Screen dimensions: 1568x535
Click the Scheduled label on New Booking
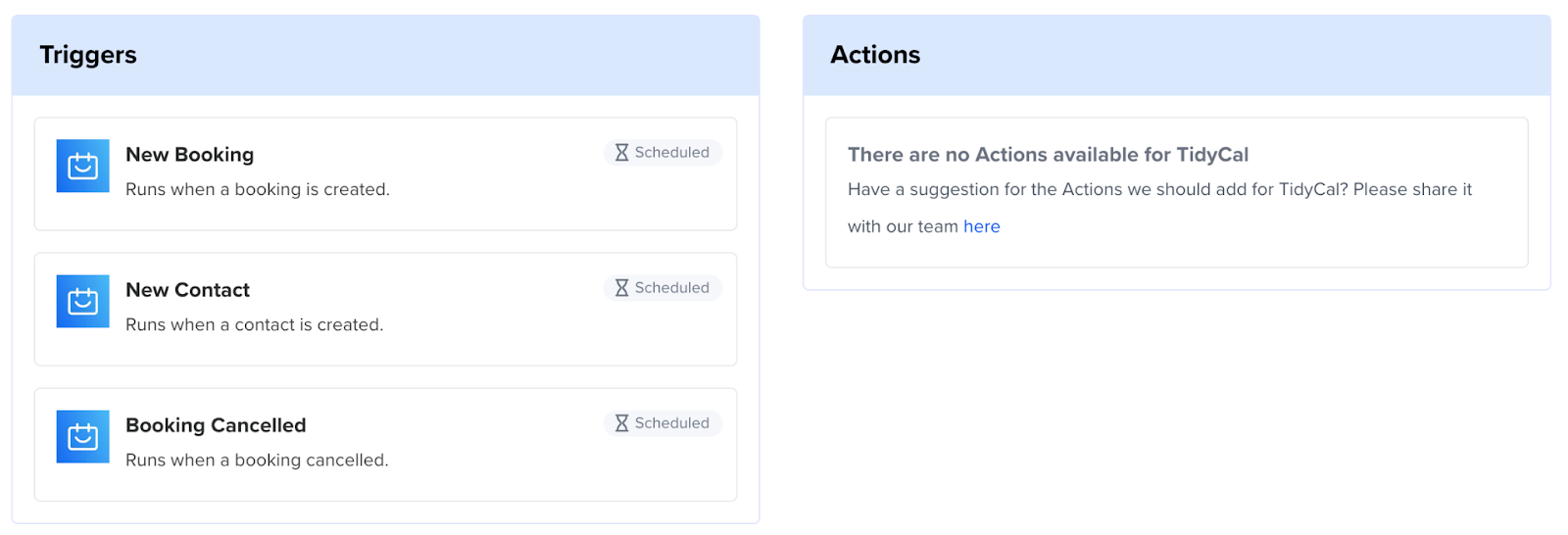[671, 153]
